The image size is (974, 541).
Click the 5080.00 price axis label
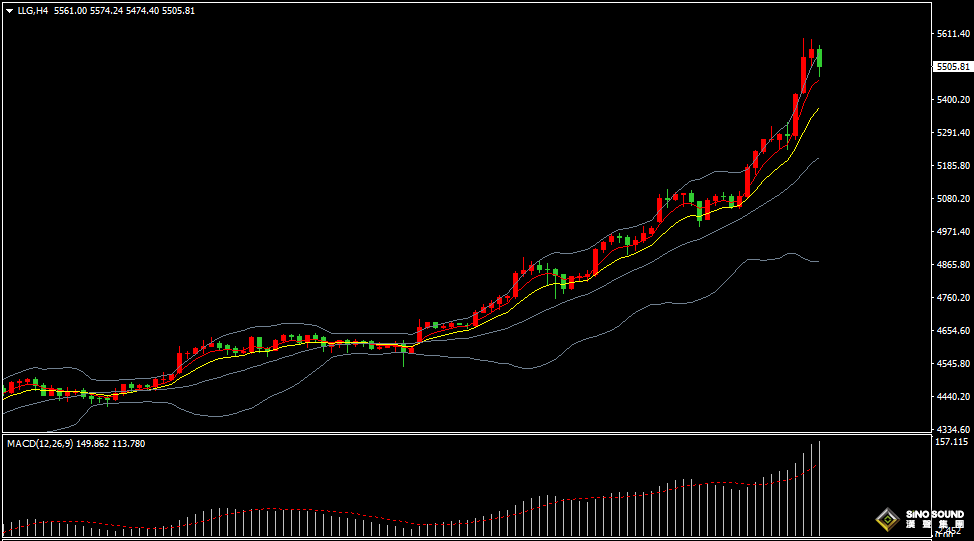[952, 199]
